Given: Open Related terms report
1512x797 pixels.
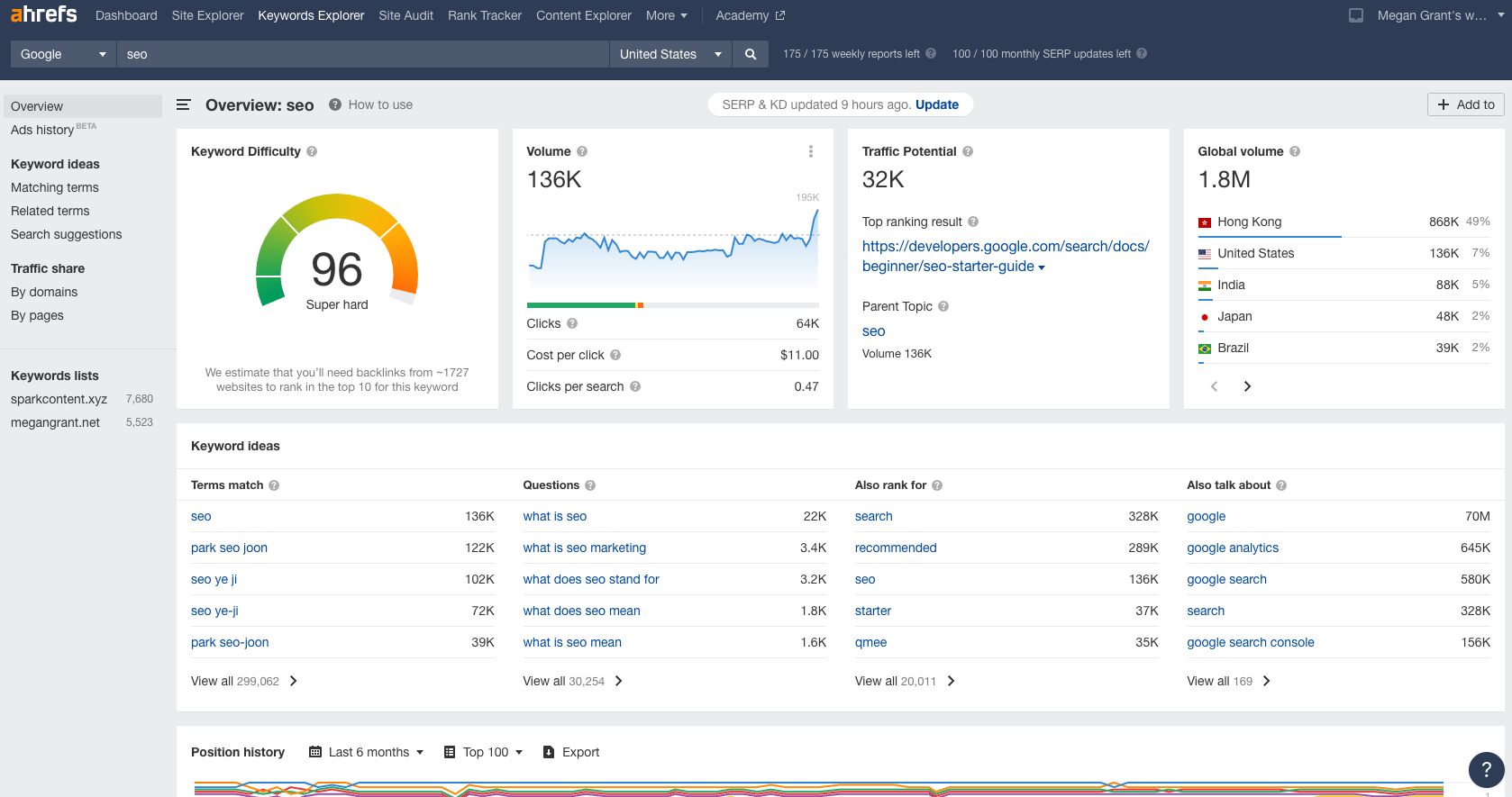Looking at the screenshot, I should coord(50,211).
